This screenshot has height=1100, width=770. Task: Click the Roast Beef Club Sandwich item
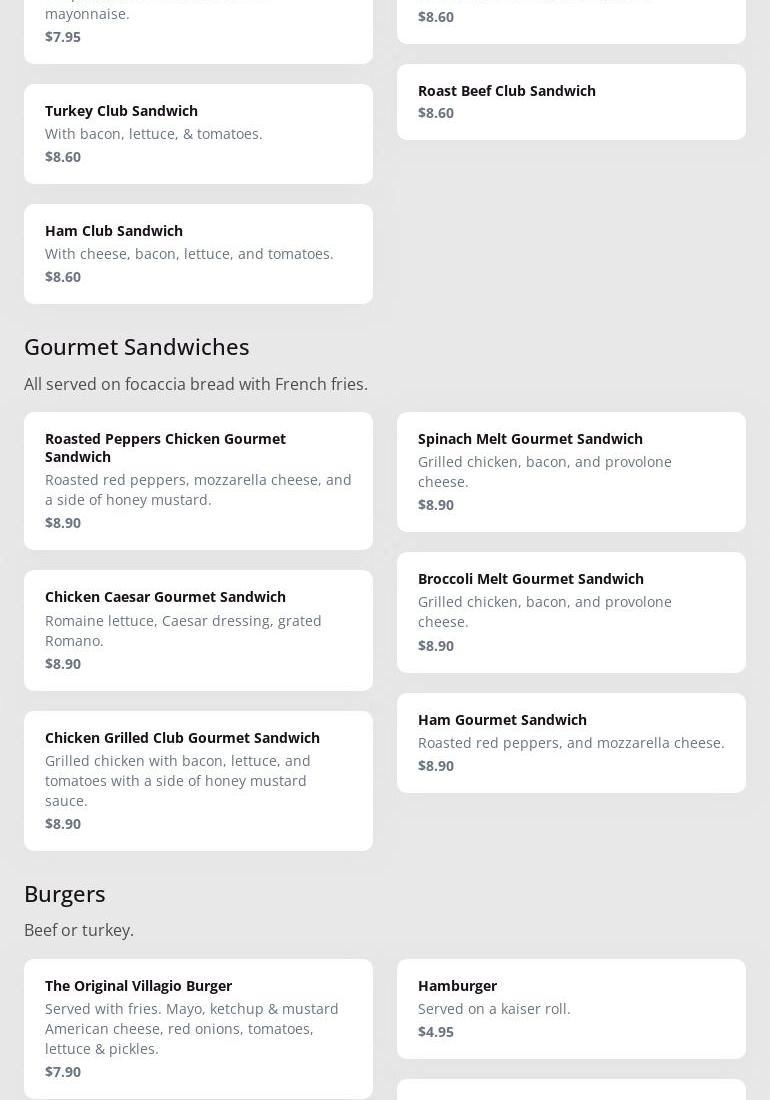[571, 101]
